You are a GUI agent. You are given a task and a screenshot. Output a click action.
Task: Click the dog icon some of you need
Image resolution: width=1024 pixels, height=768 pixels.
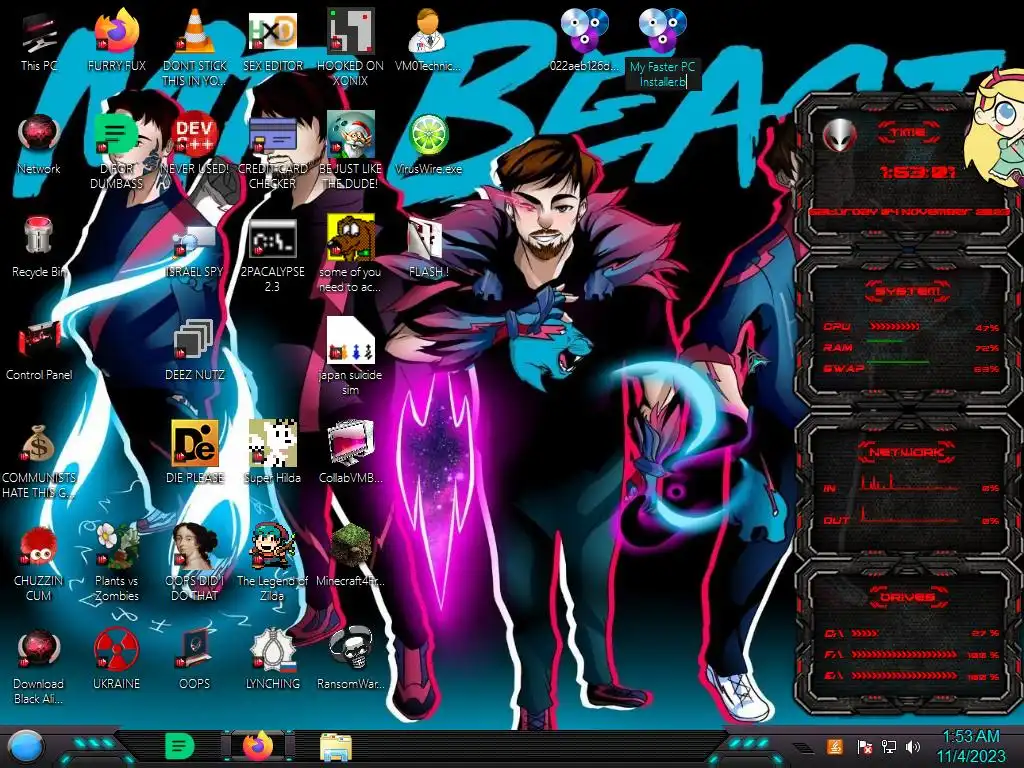[x=350, y=253]
